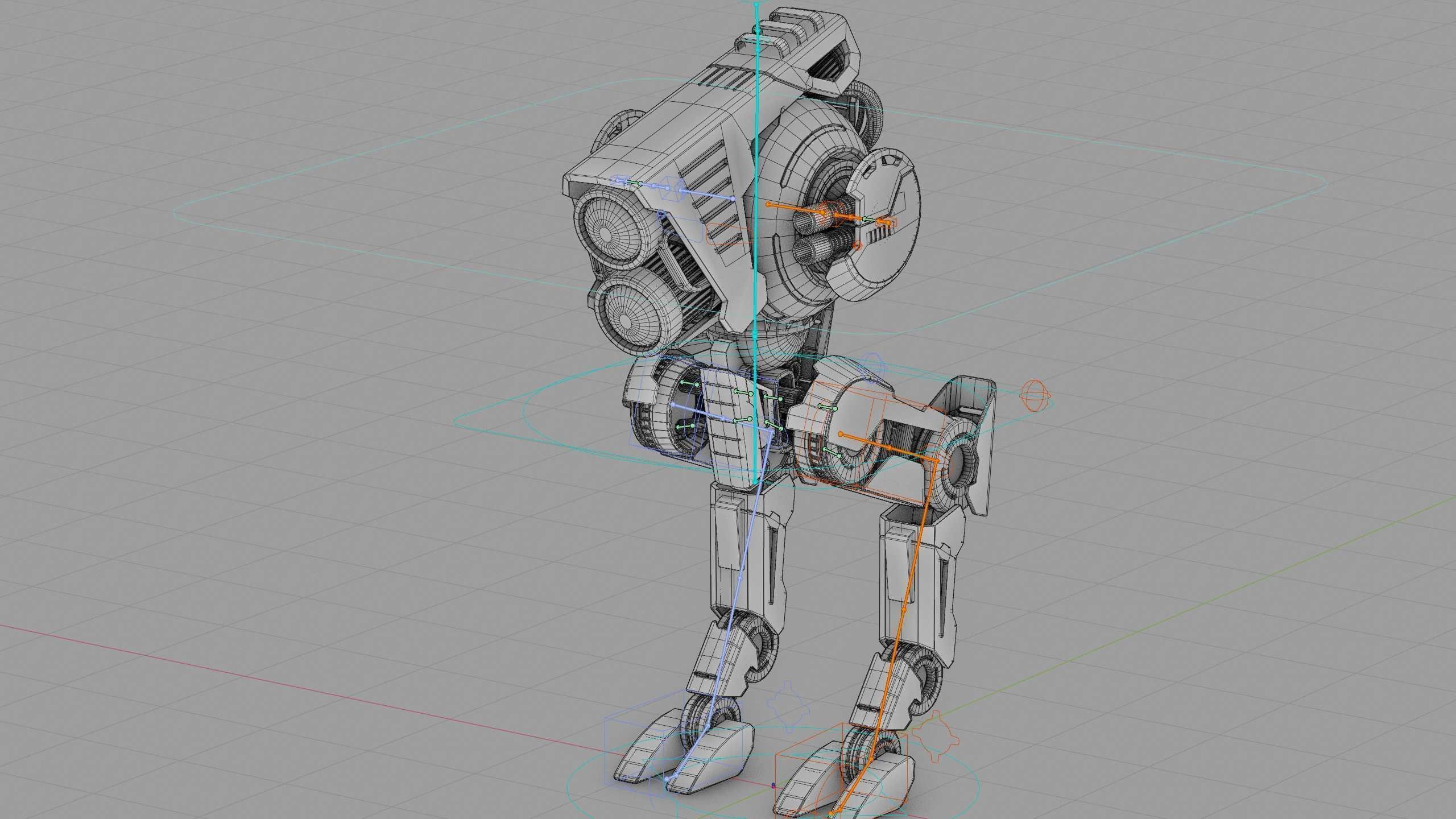Select the orange wireframe sphere control beside the hip

1036,396
